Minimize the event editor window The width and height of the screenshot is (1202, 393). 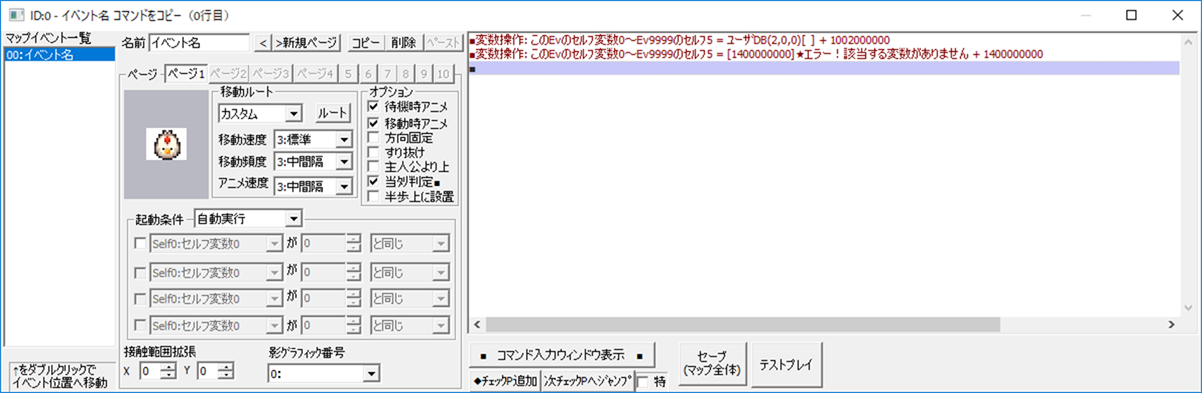[x=1086, y=15]
